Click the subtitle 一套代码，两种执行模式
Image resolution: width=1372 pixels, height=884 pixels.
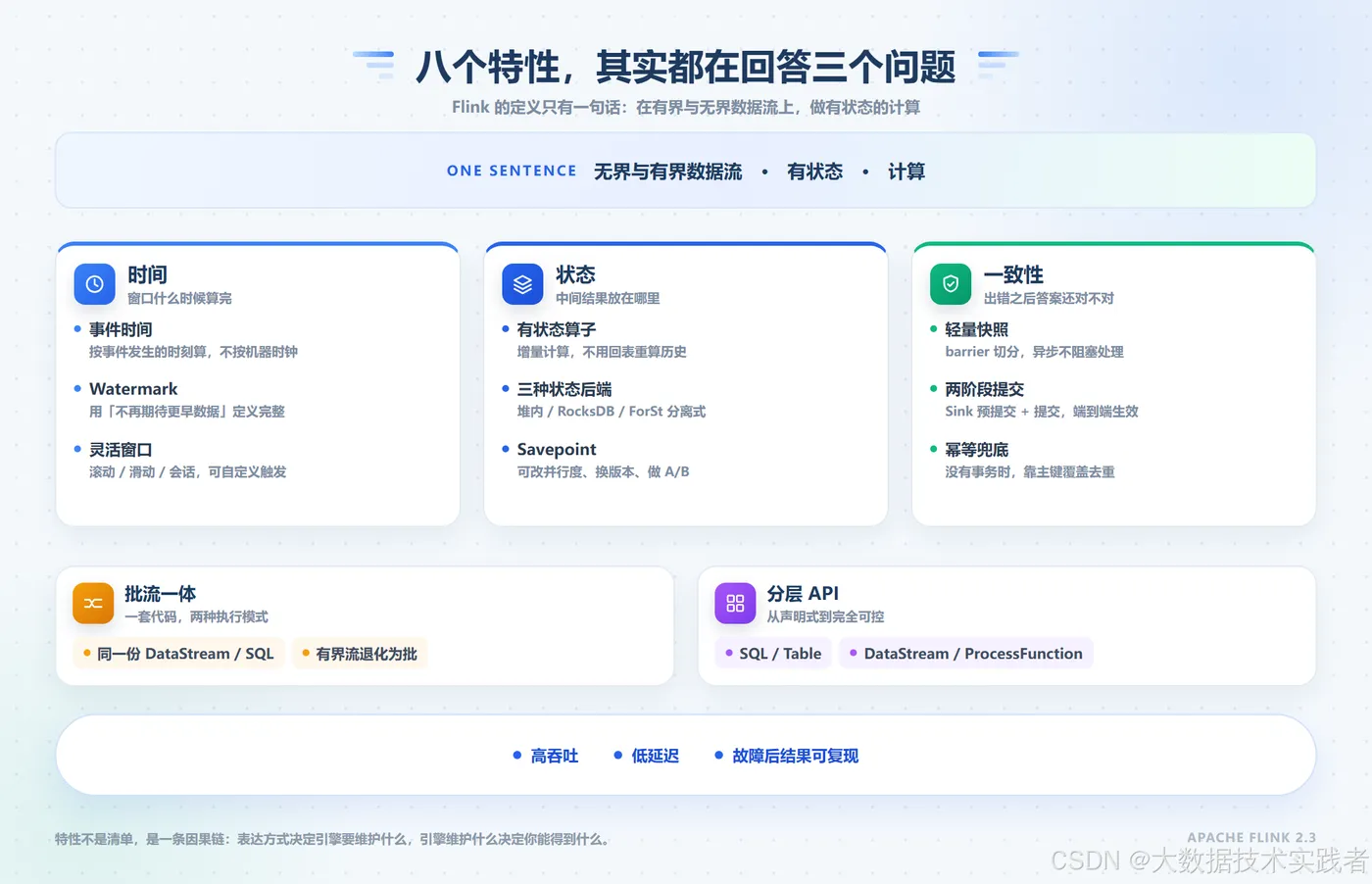(x=196, y=616)
